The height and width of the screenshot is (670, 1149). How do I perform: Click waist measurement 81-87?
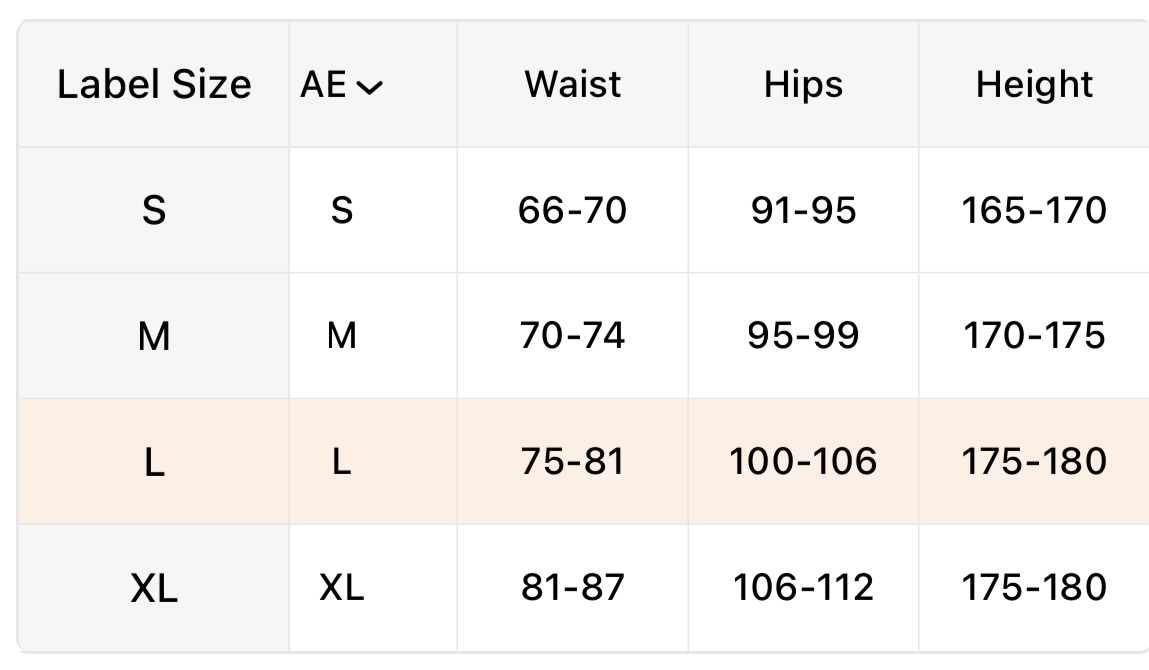(573, 587)
